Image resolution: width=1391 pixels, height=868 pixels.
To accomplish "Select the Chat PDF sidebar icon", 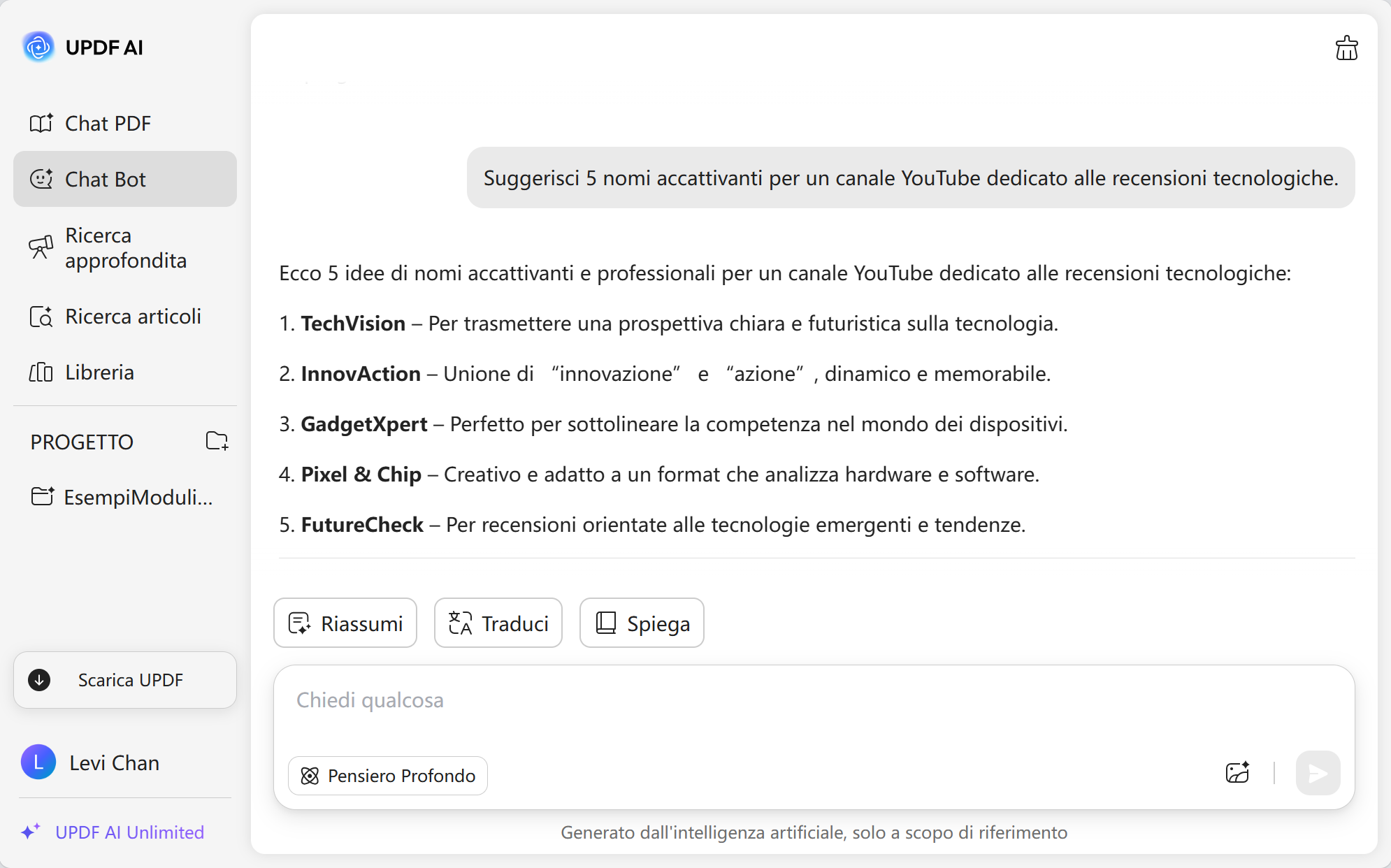I will click(42, 122).
